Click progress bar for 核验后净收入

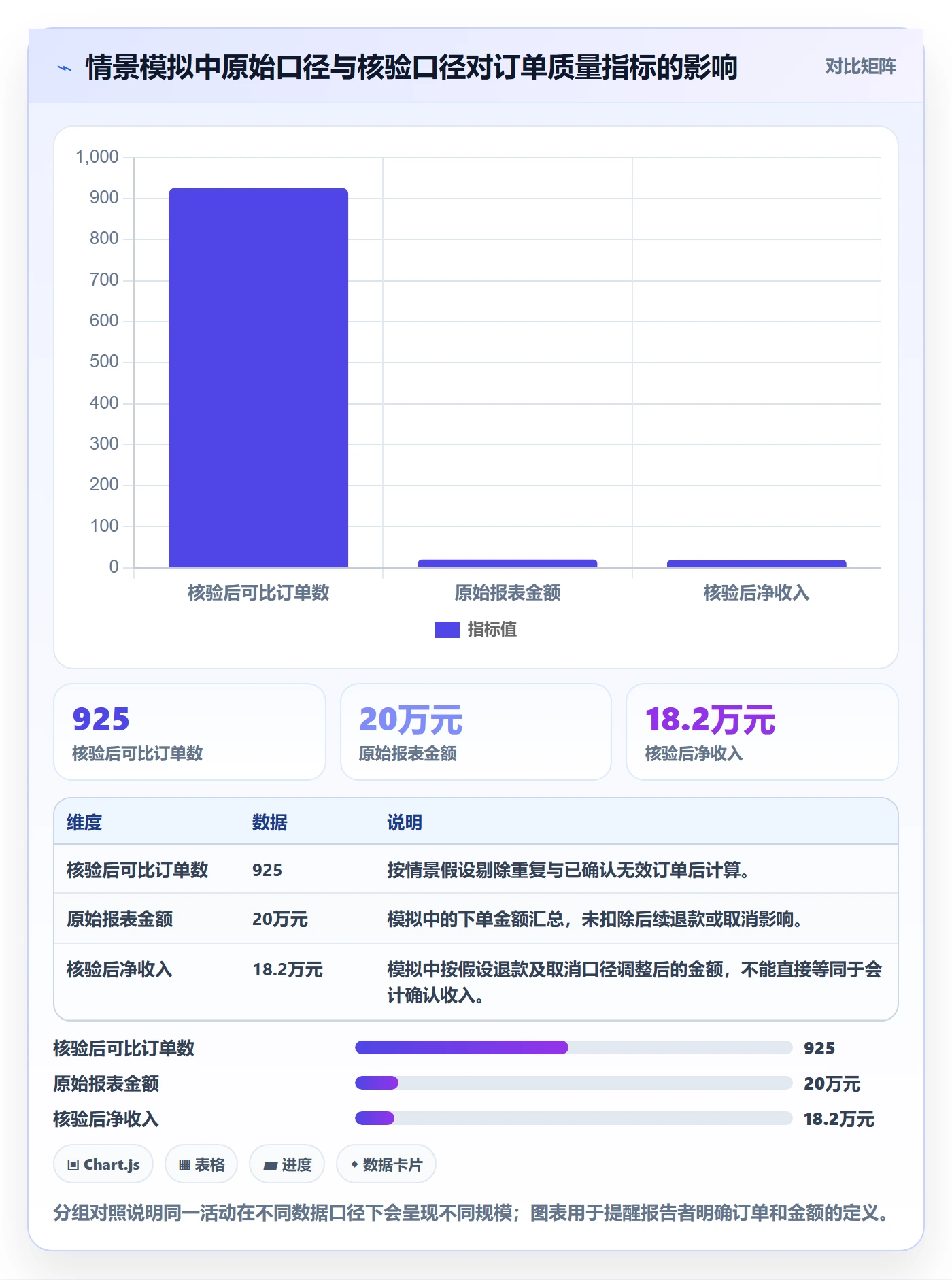pos(573,1118)
